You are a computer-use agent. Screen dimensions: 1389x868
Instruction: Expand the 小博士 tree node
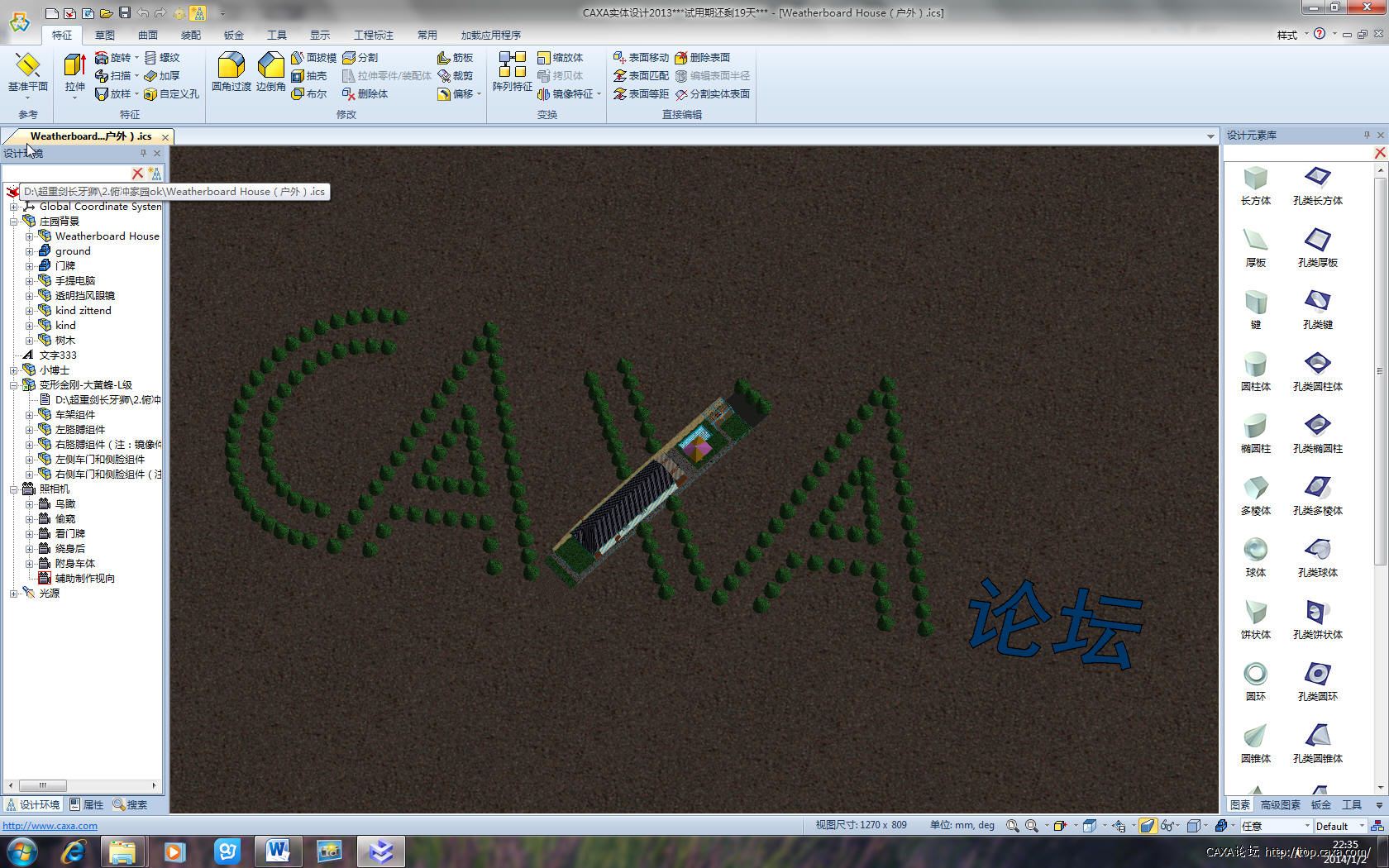coord(14,370)
